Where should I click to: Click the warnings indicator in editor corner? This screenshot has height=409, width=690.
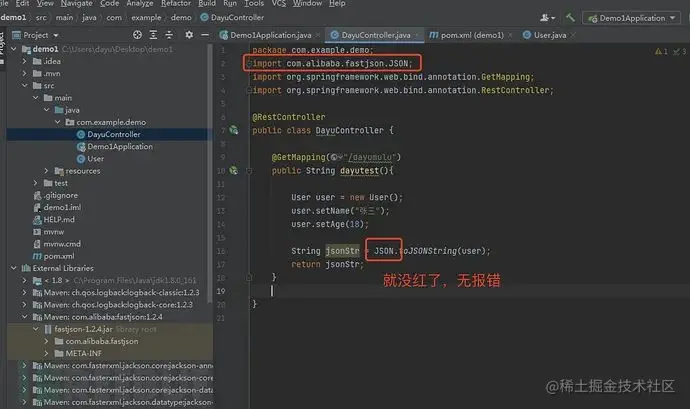click(661, 52)
